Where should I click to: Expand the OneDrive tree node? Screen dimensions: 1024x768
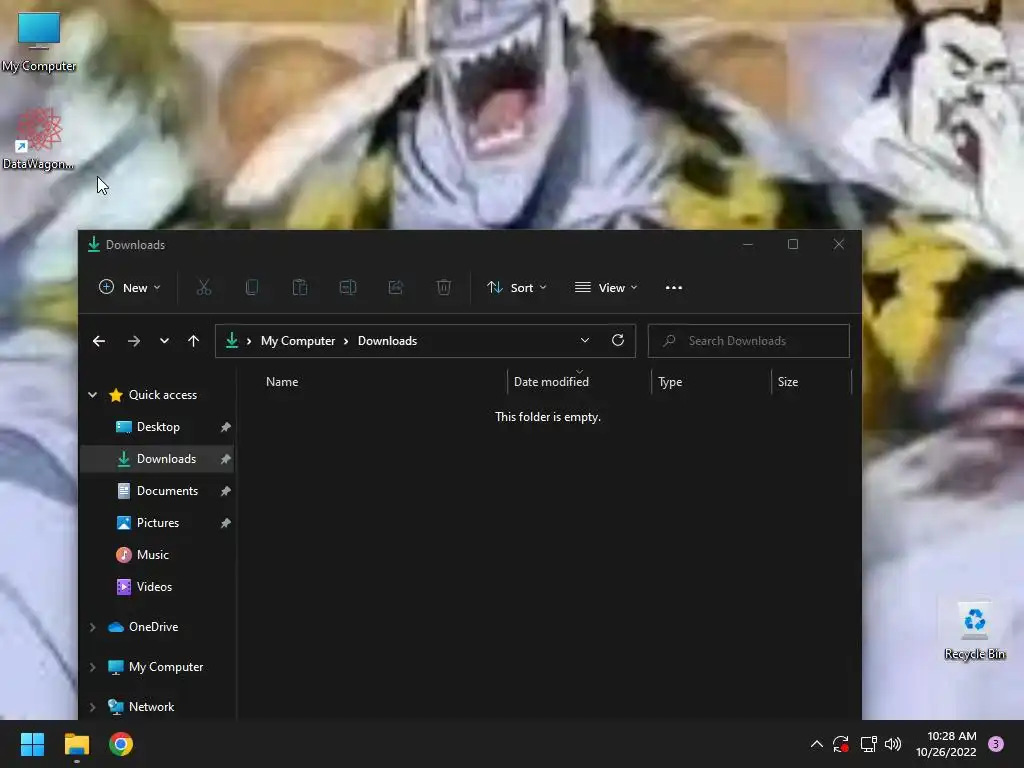[93, 627]
